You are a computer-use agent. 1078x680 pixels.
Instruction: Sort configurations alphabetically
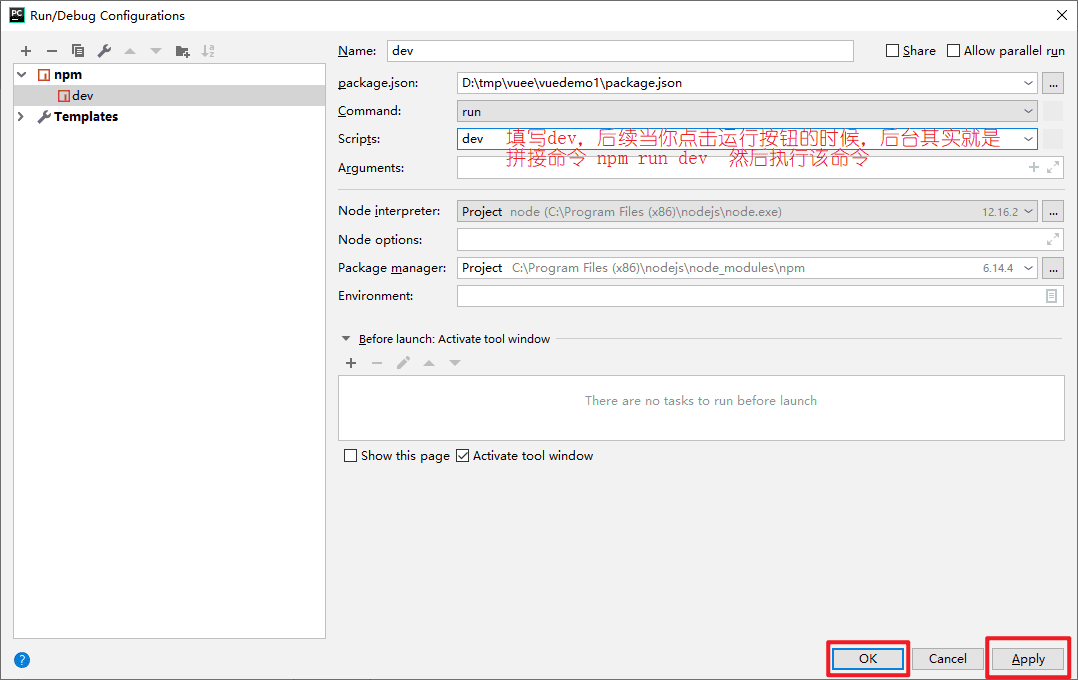point(208,51)
